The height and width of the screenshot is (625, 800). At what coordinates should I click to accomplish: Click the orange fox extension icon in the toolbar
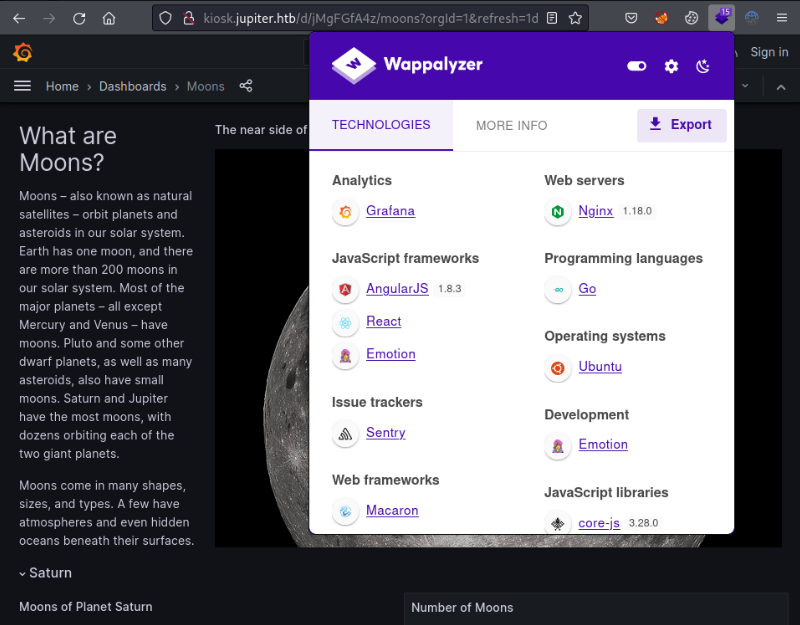point(661,18)
